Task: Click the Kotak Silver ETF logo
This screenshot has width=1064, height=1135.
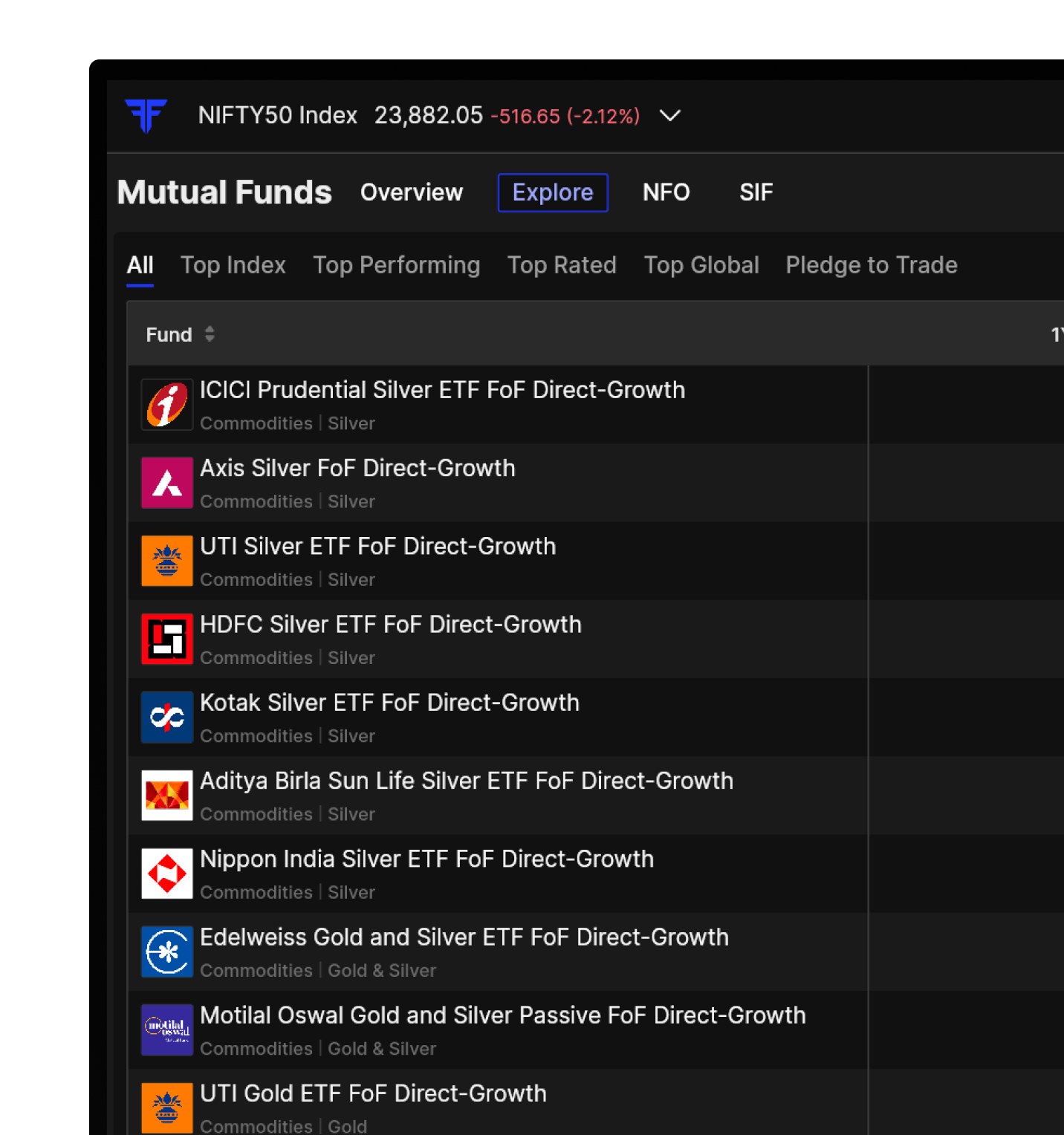Action: 167,717
